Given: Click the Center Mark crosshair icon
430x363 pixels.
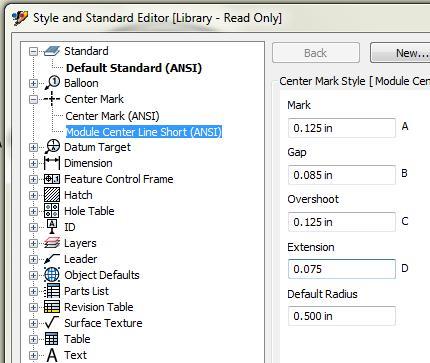Looking at the screenshot, I should coord(52,99).
